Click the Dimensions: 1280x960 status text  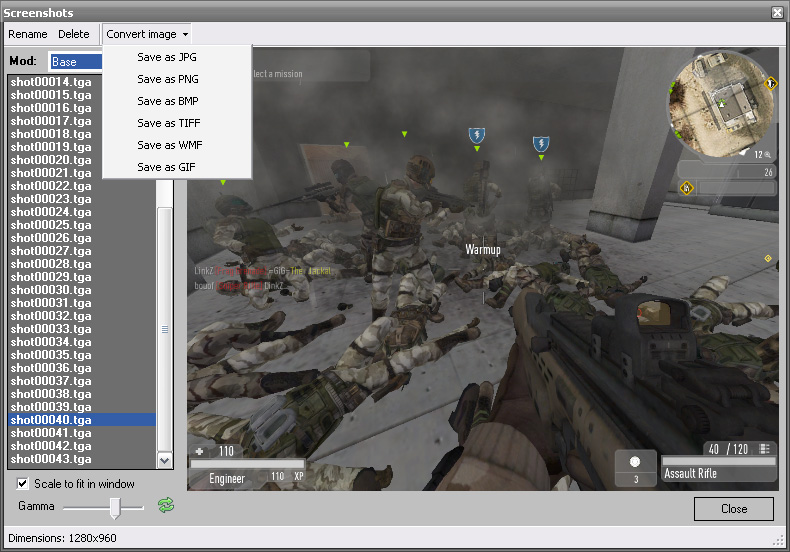click(x=62, y=538)
